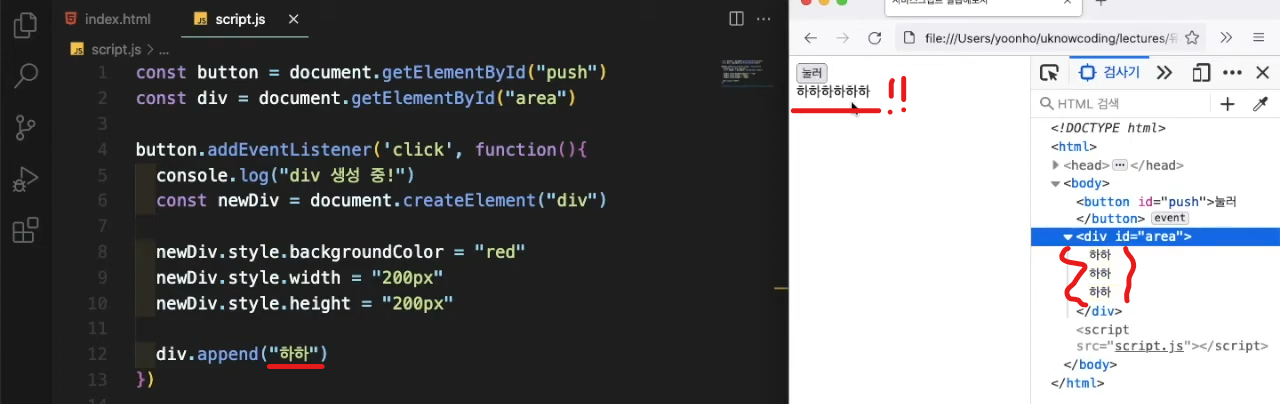
Task: Close the DevTools panel
Action: 1262,73
